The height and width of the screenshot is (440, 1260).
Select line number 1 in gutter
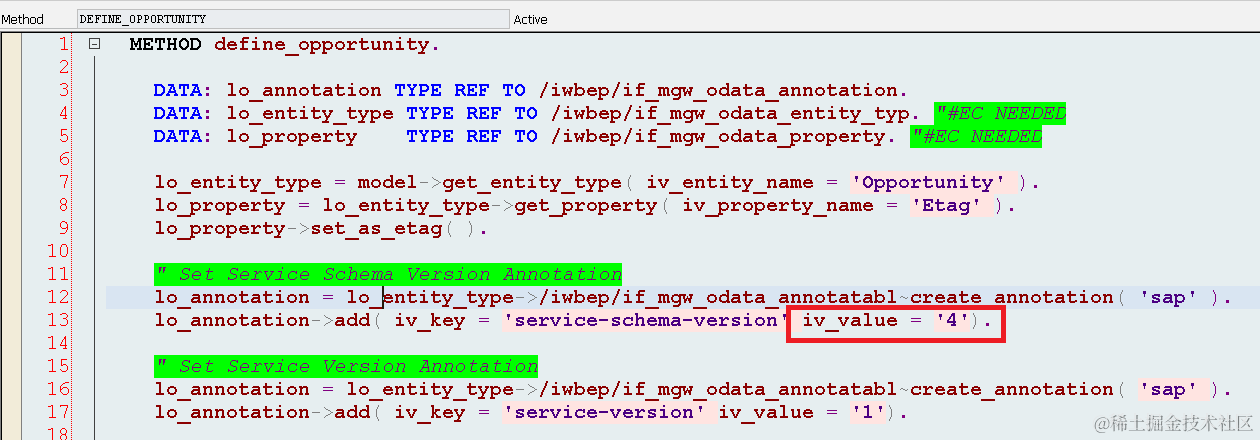[x=63, y=44]
